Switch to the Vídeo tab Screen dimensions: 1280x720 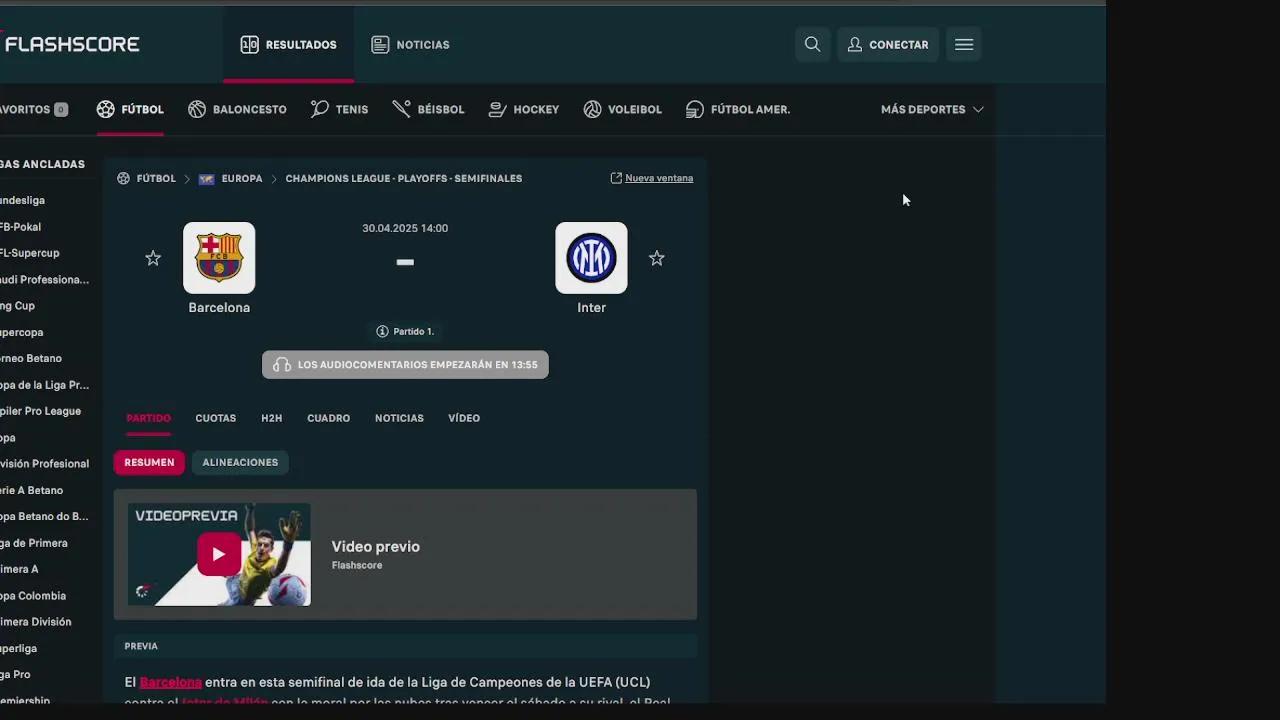(464, 418)
